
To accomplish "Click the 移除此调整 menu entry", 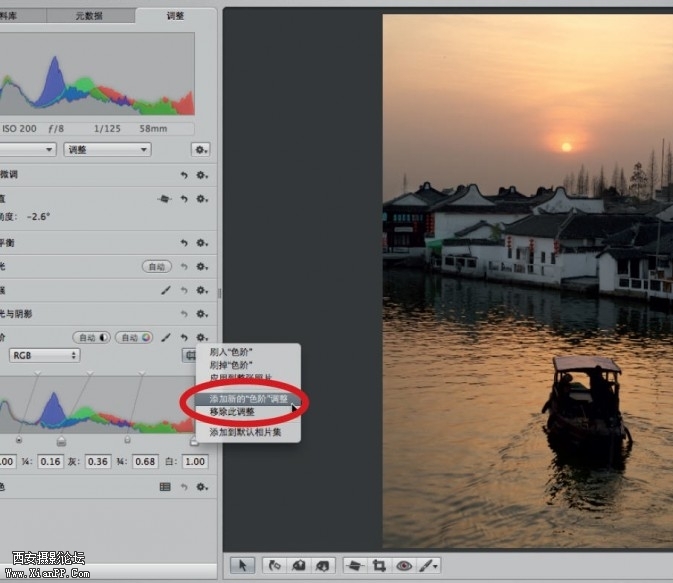I will (232, 412).
